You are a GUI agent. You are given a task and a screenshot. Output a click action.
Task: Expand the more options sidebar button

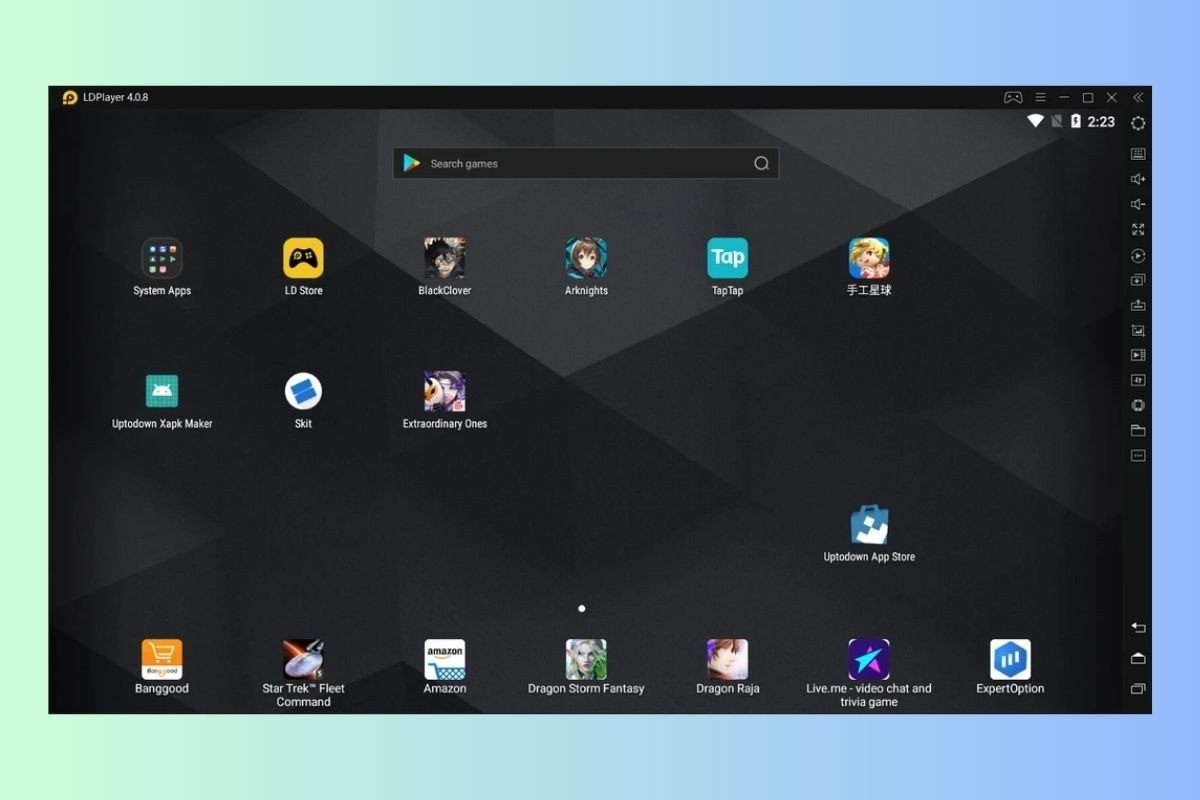(x=1138, y=455)
